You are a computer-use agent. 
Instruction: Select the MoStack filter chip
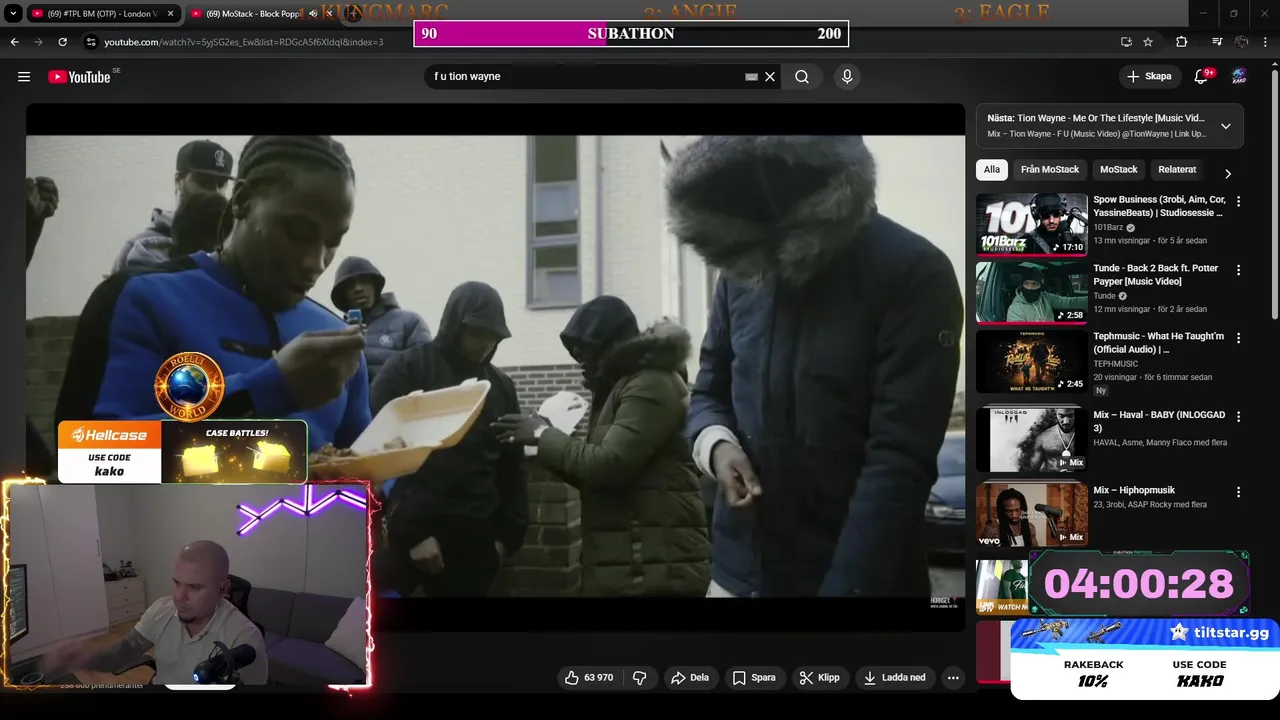tap(1119, 170)
